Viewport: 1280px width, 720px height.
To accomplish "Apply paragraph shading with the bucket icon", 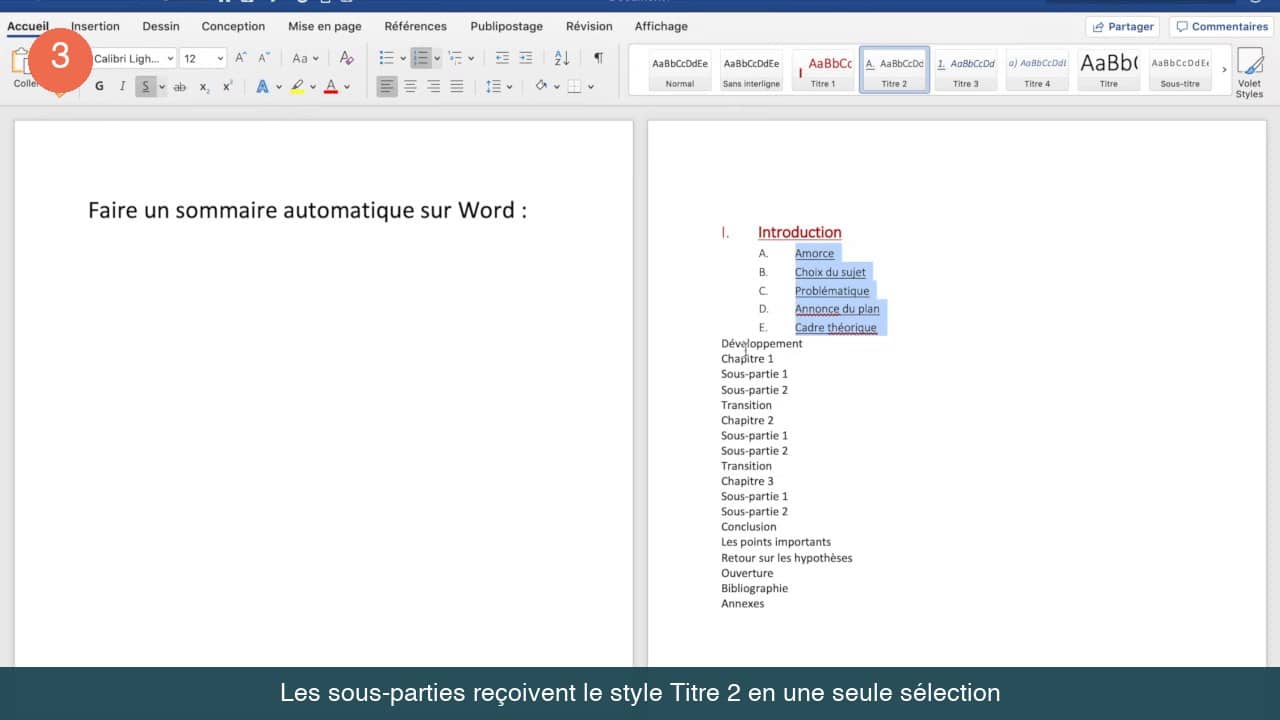I will [x=541, y=87].
